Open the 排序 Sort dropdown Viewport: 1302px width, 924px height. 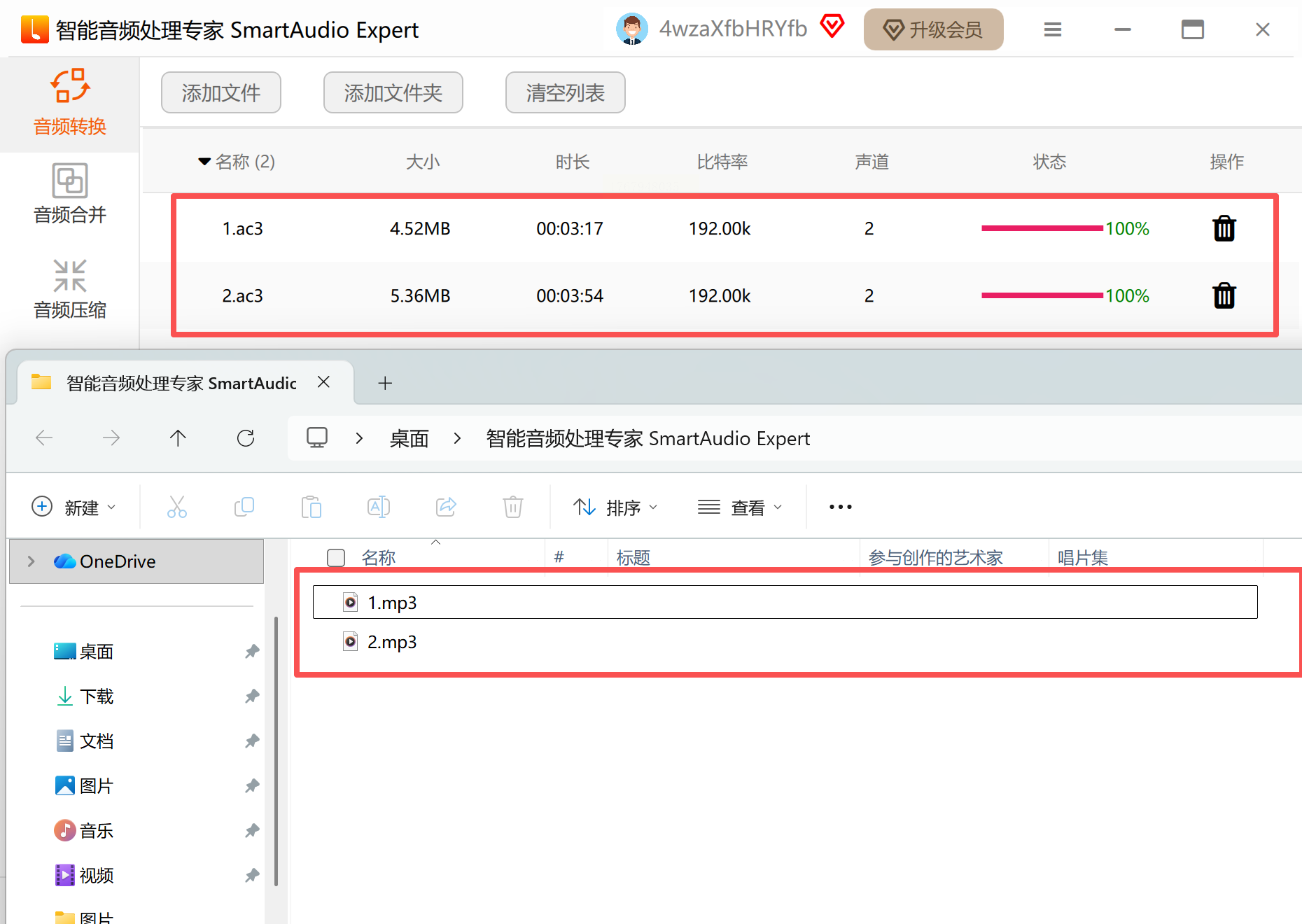click(616, 507)
